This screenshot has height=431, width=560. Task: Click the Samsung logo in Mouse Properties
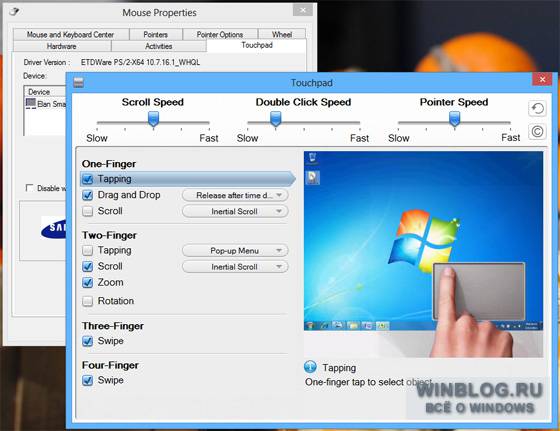(54, 227)
